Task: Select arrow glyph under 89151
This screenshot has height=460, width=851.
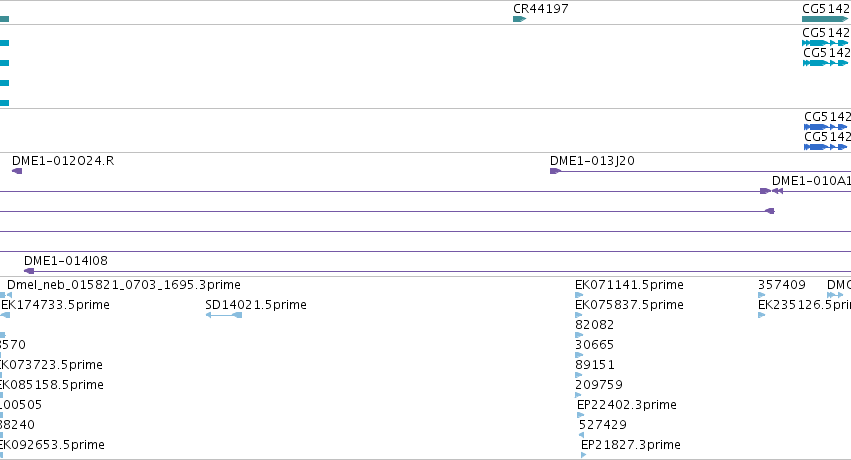Action: pos(579,375)
